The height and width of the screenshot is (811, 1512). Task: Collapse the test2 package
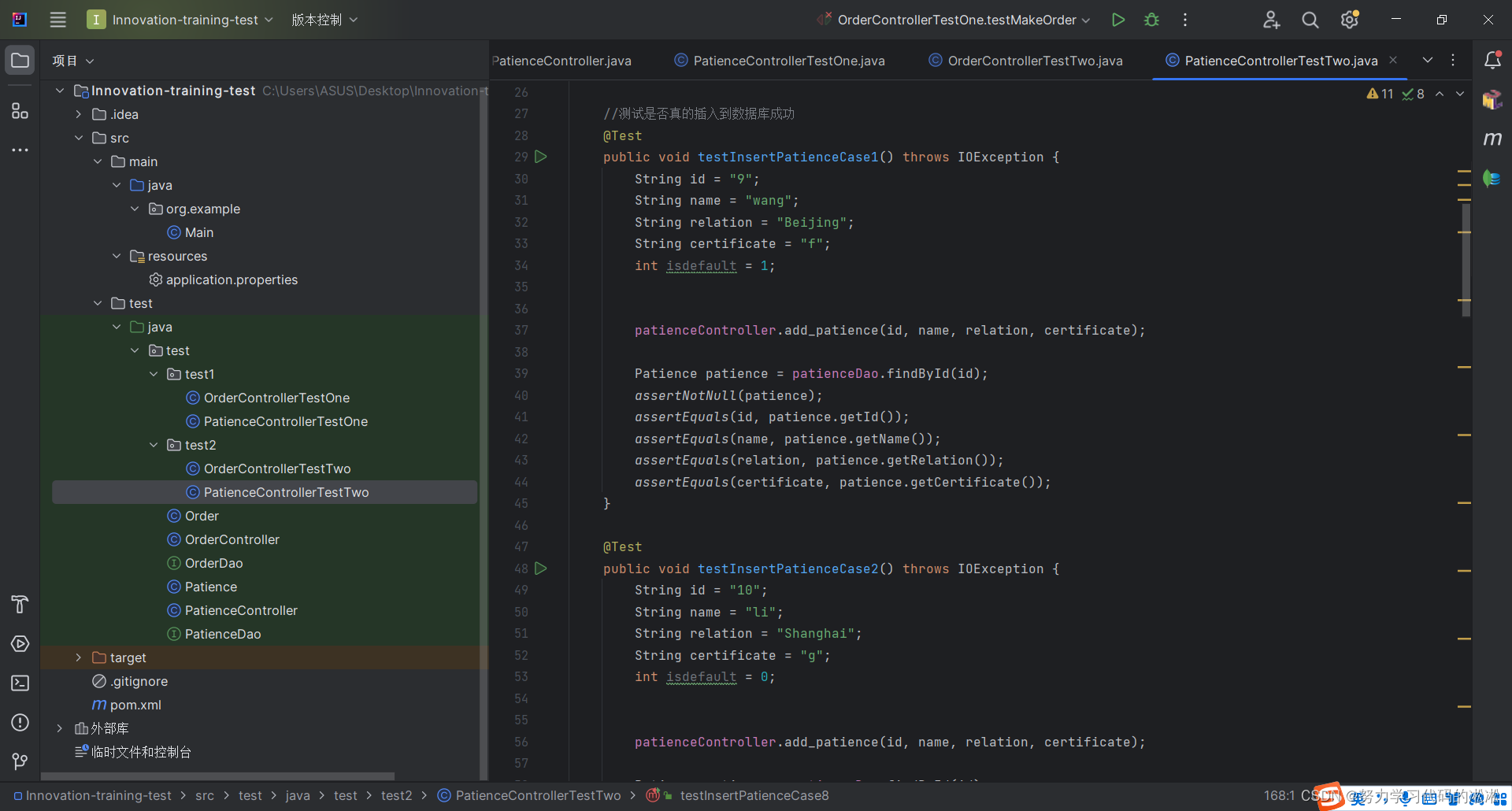coord(154,445)
